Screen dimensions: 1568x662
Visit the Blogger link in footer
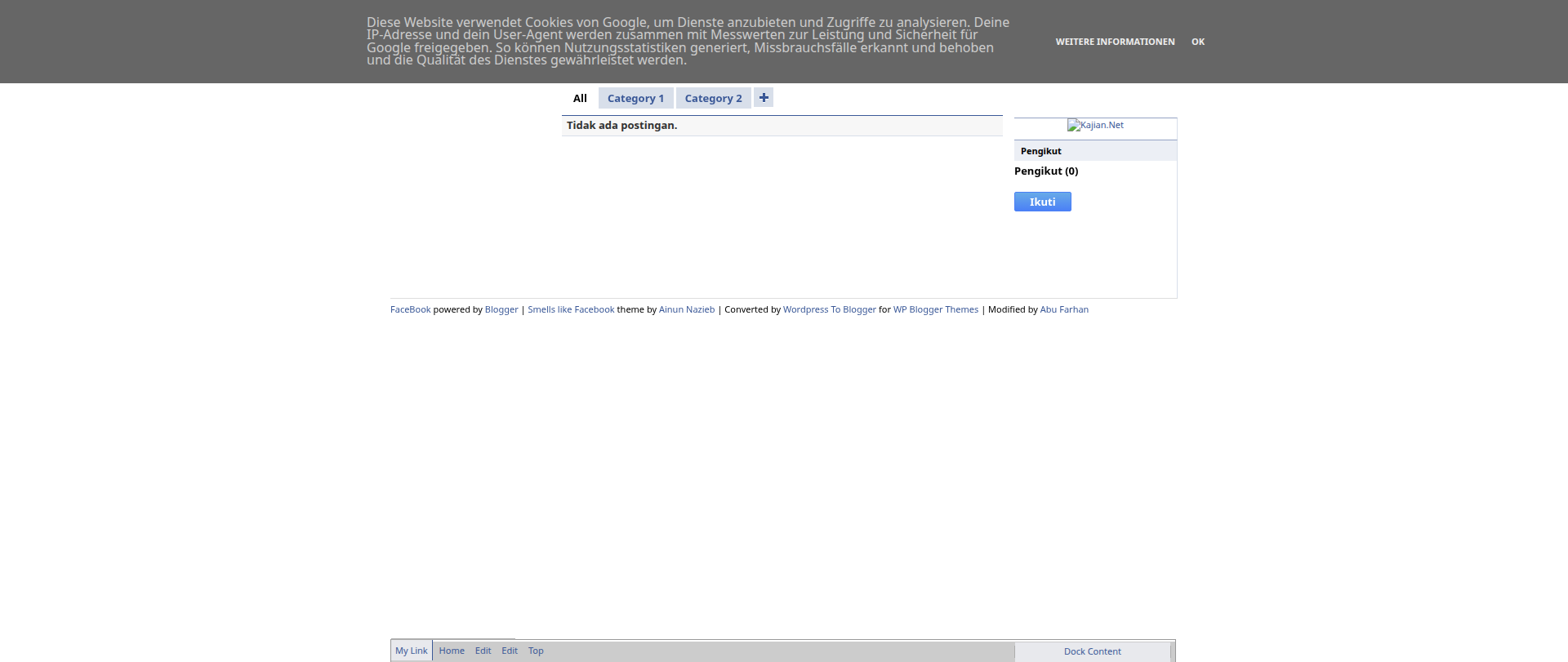coord(501,309)
